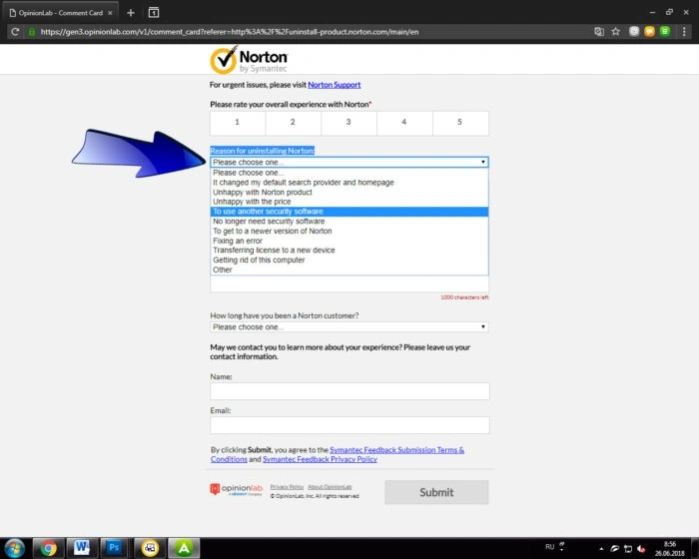Click the tray volume icon with red mark
Image resolution: width=699 pixels, height=559 pixels.
[641, 549]
